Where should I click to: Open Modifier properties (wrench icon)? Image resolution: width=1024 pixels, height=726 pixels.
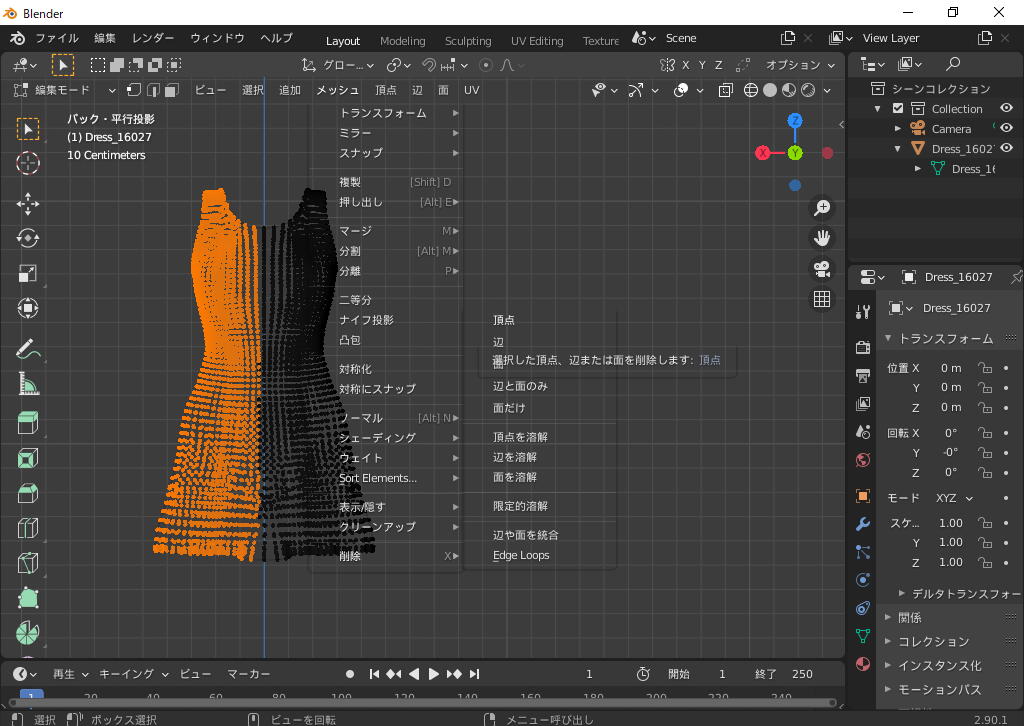click(x=862, y=524)
